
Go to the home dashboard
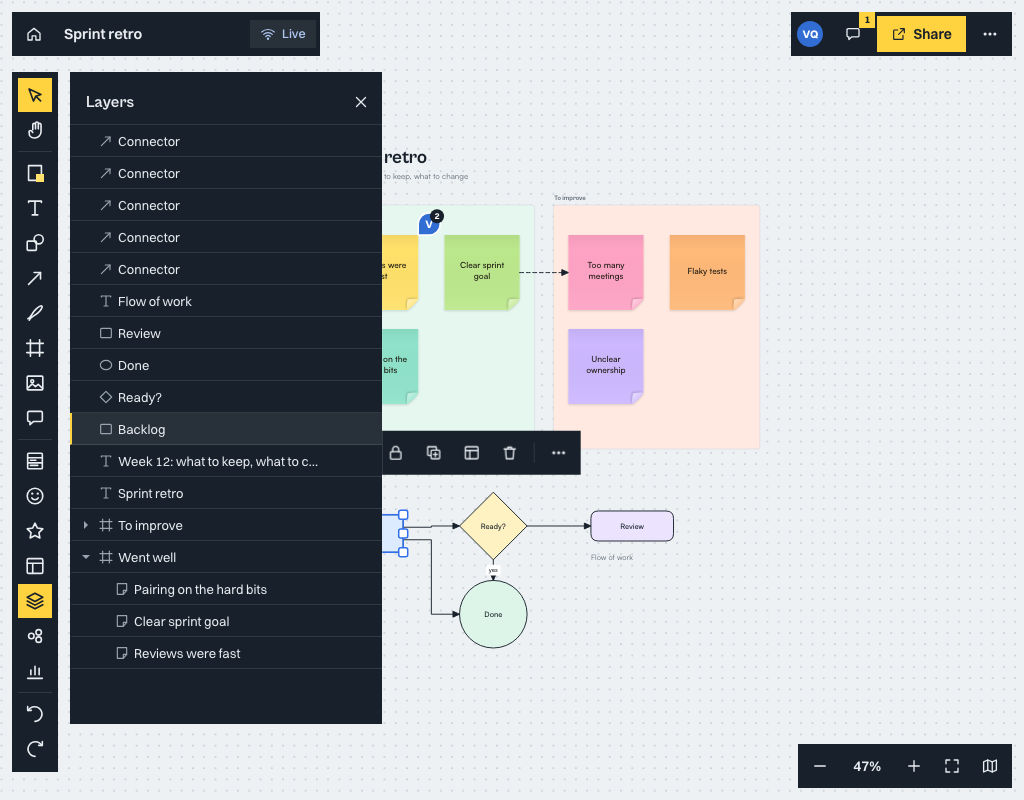pos(34,34)
